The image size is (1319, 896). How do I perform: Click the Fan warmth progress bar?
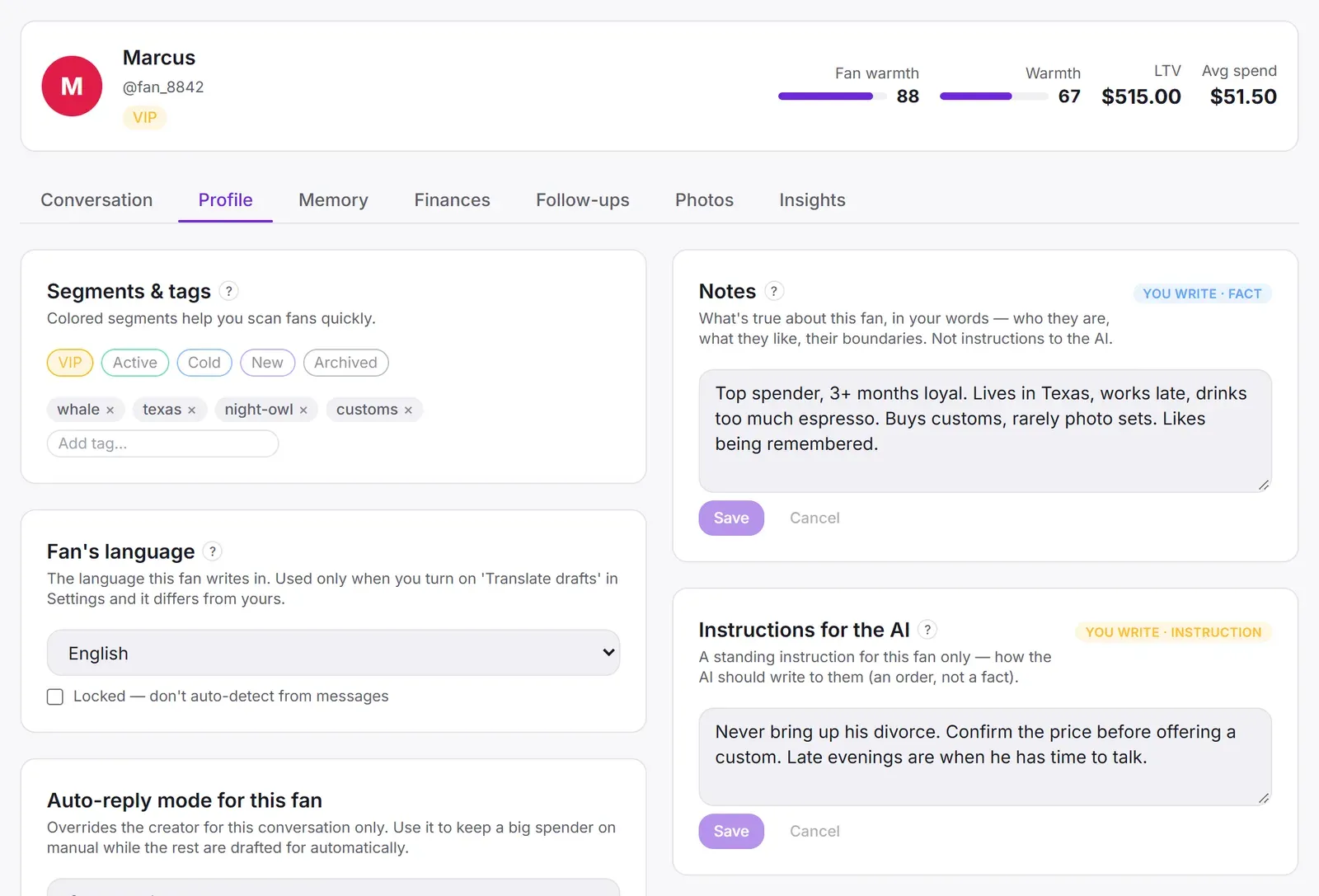point(833,96)
